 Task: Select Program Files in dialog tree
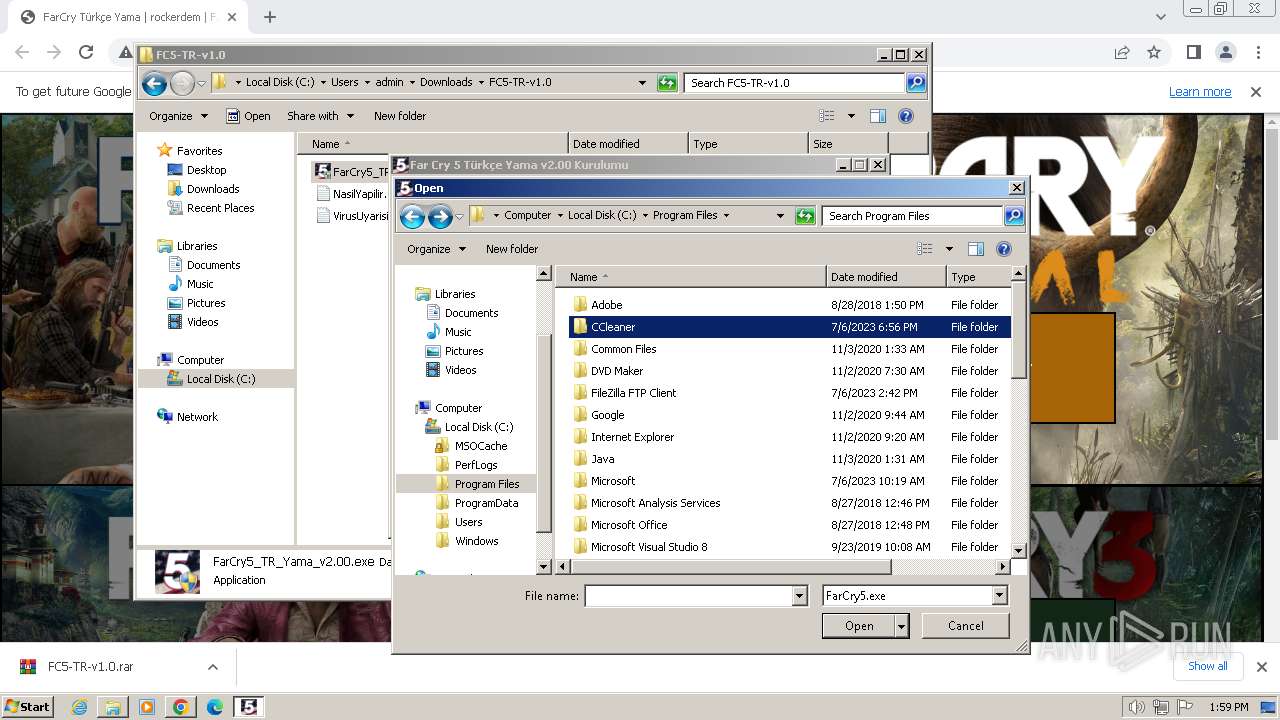[x=486, y=484]
